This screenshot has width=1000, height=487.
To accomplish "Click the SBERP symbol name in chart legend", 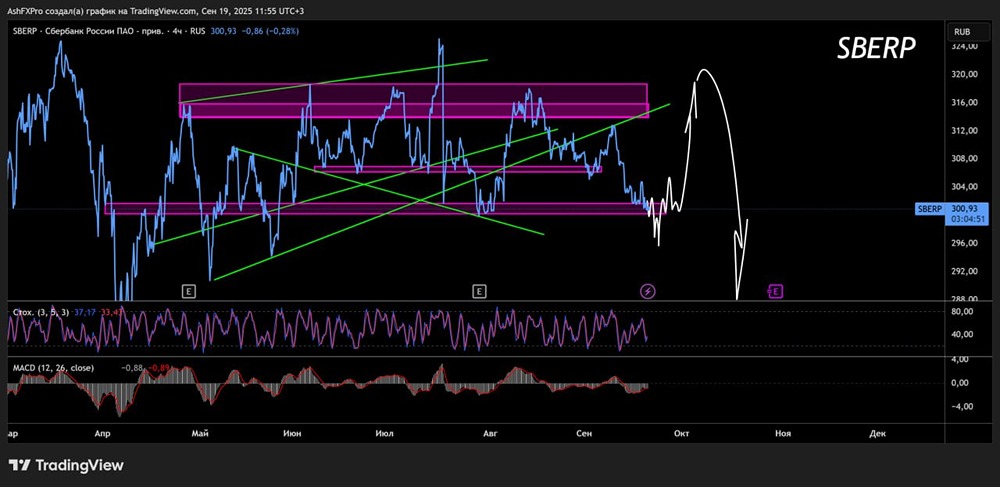I will pos(25,31).
